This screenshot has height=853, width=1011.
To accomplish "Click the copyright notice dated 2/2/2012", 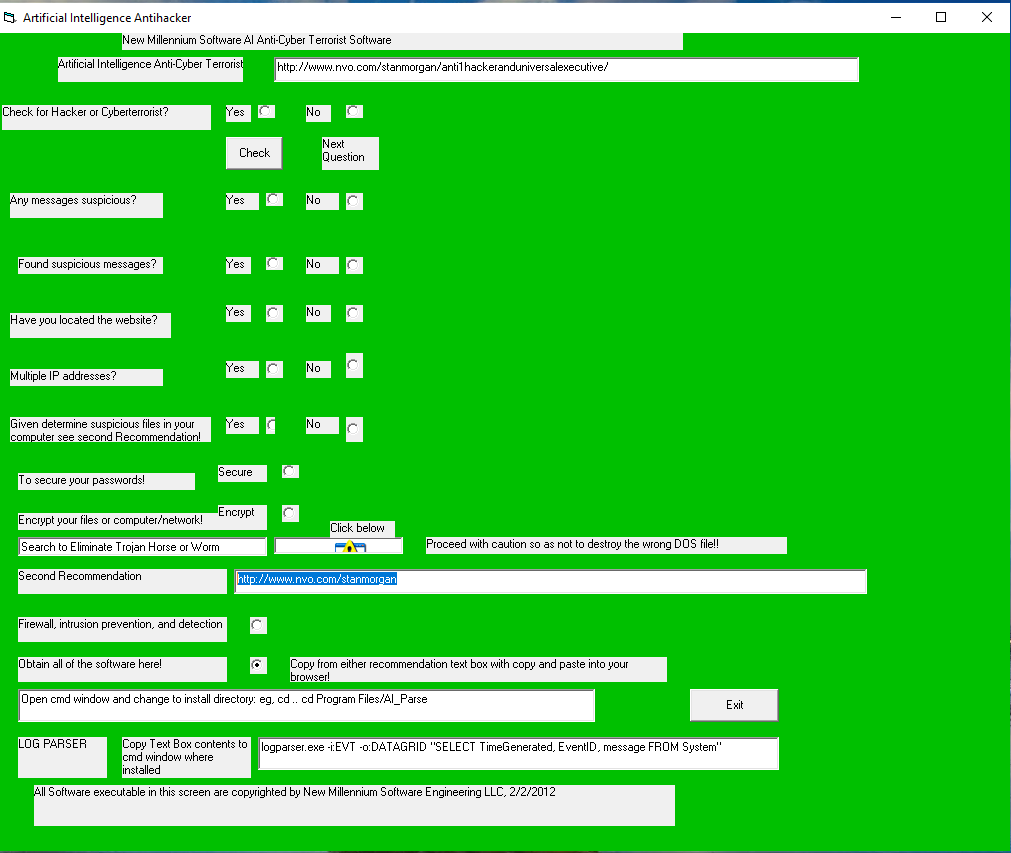I will (x=354, y=805).
